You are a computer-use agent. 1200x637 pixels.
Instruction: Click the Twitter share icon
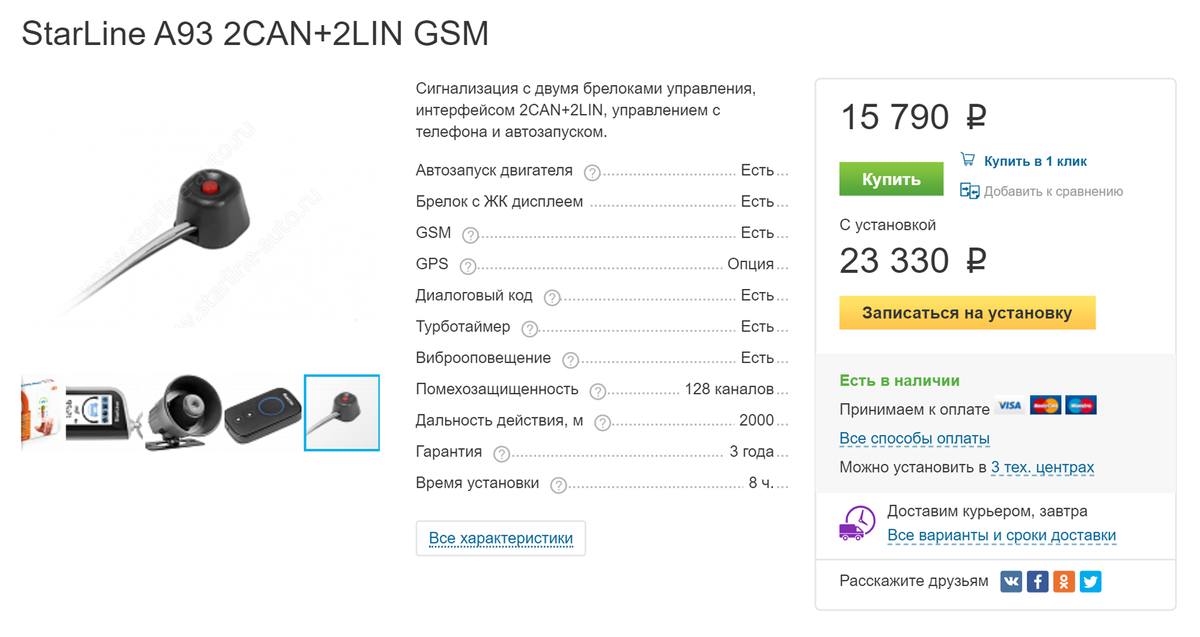[x=1090, y=581]
